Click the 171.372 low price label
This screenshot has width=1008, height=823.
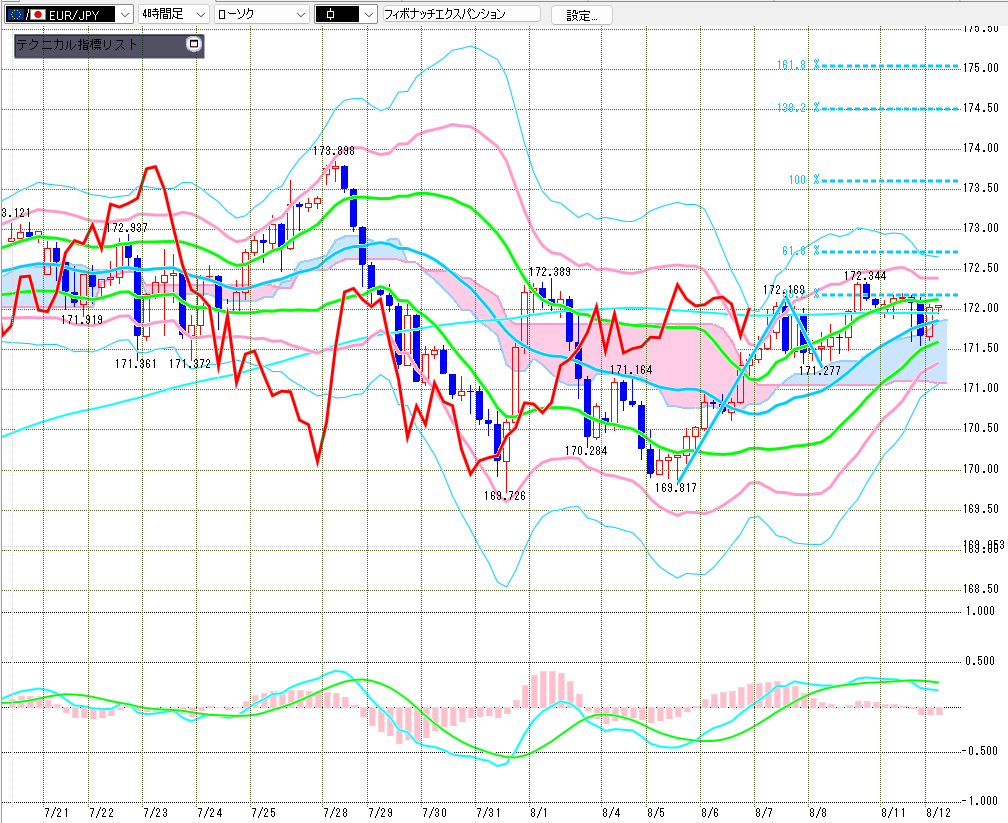pos(190,364)
